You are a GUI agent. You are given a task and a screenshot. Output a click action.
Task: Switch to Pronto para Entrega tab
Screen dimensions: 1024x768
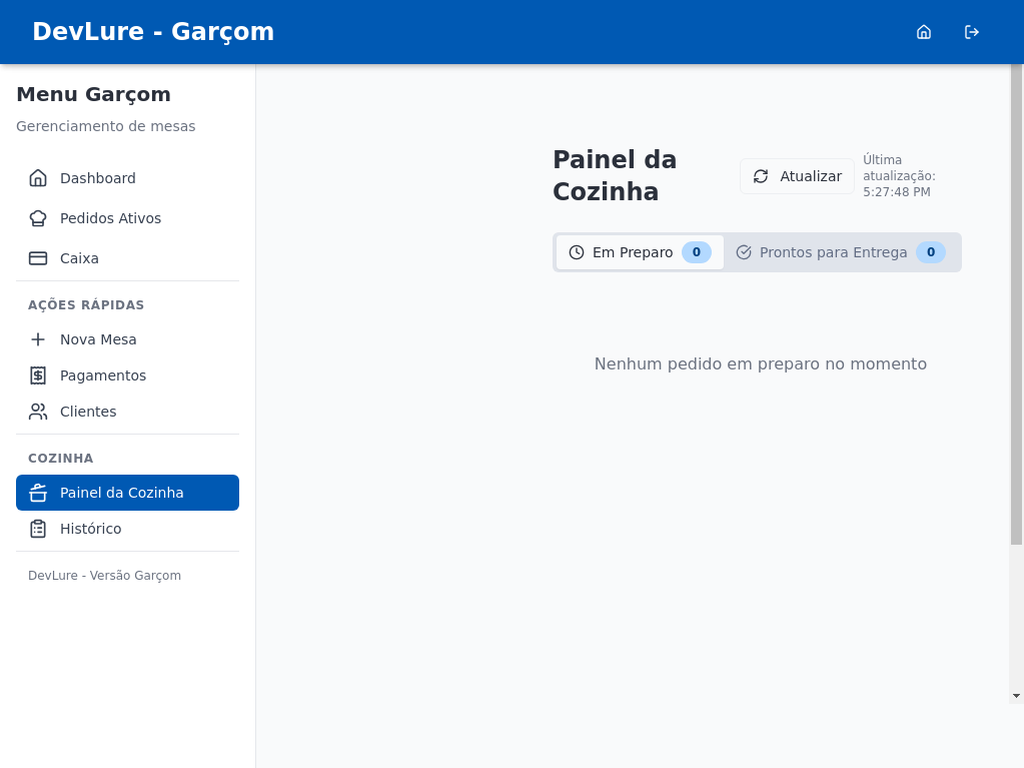(x=832, y=252)
